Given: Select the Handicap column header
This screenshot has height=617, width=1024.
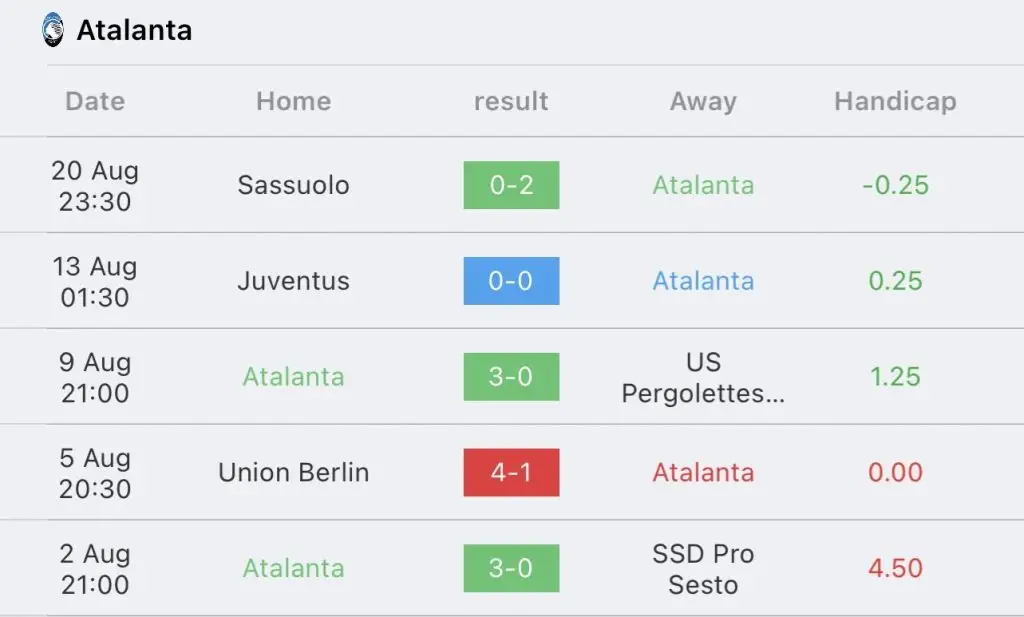Looking at the screenshot, I should click(x=895, y=102).
